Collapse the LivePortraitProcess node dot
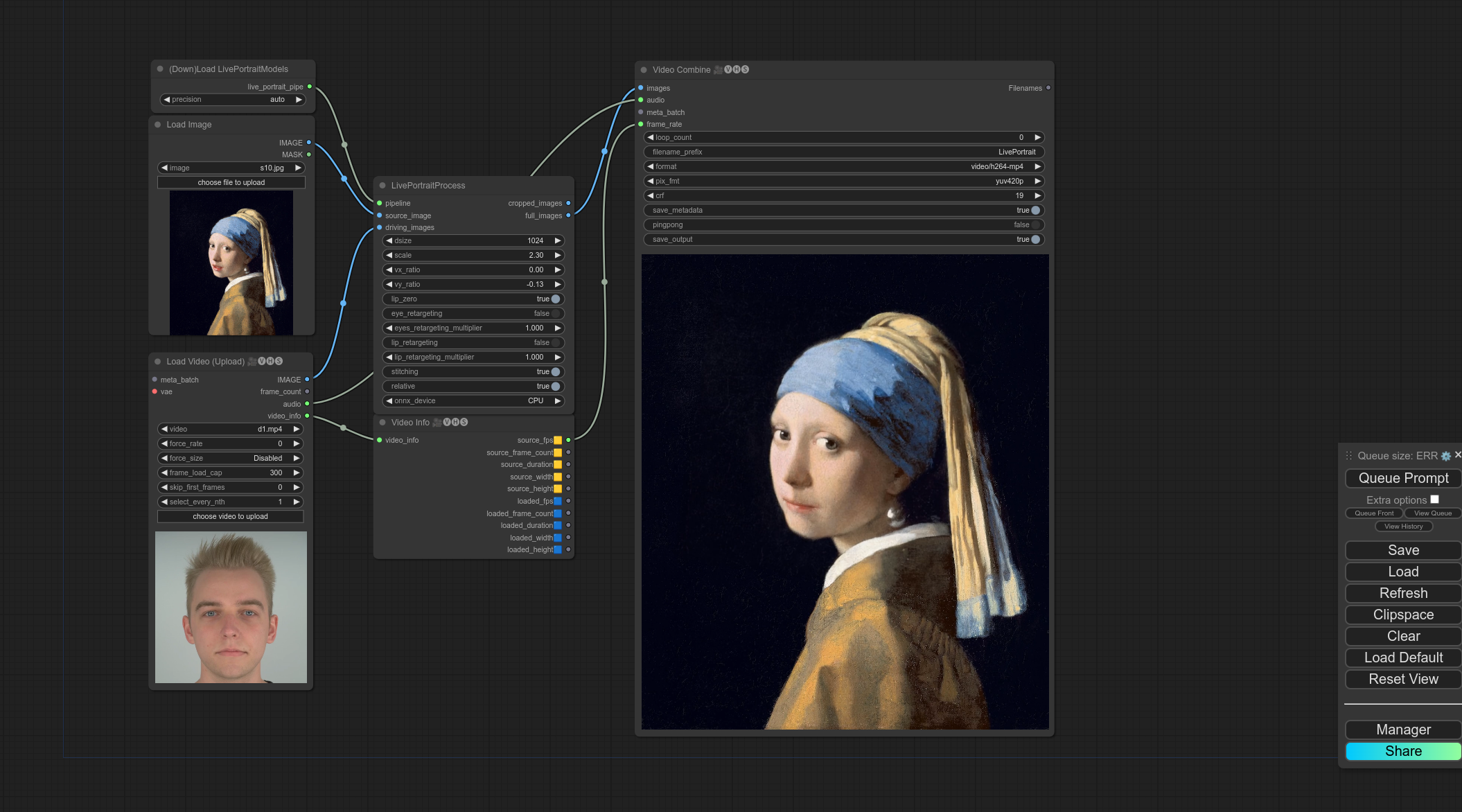Viewport: 1462px width, 812px height. coord(382,185)
